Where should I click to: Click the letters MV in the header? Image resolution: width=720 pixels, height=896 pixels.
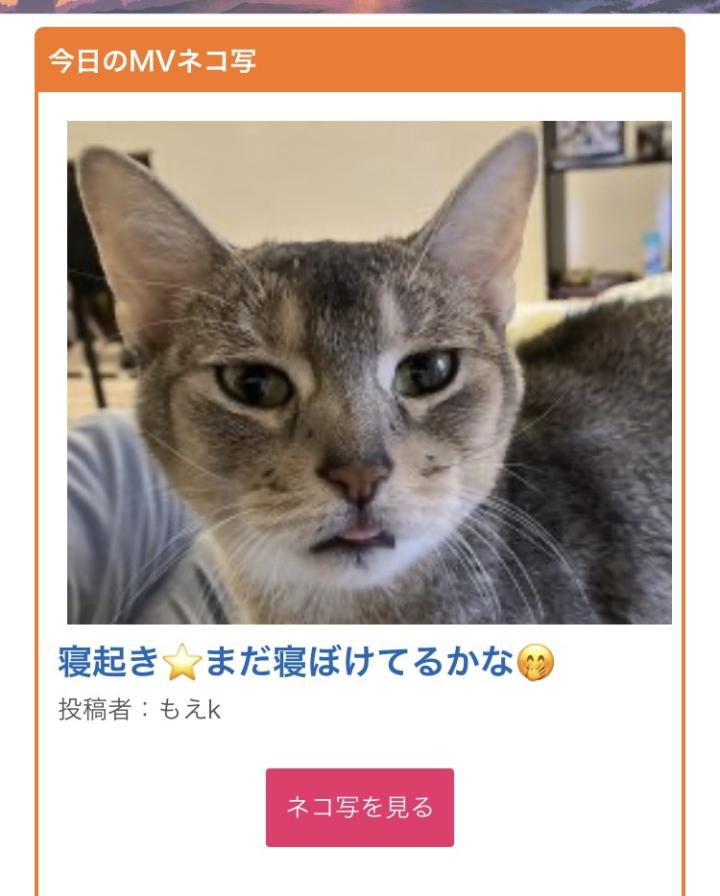[x=151, y=61]
